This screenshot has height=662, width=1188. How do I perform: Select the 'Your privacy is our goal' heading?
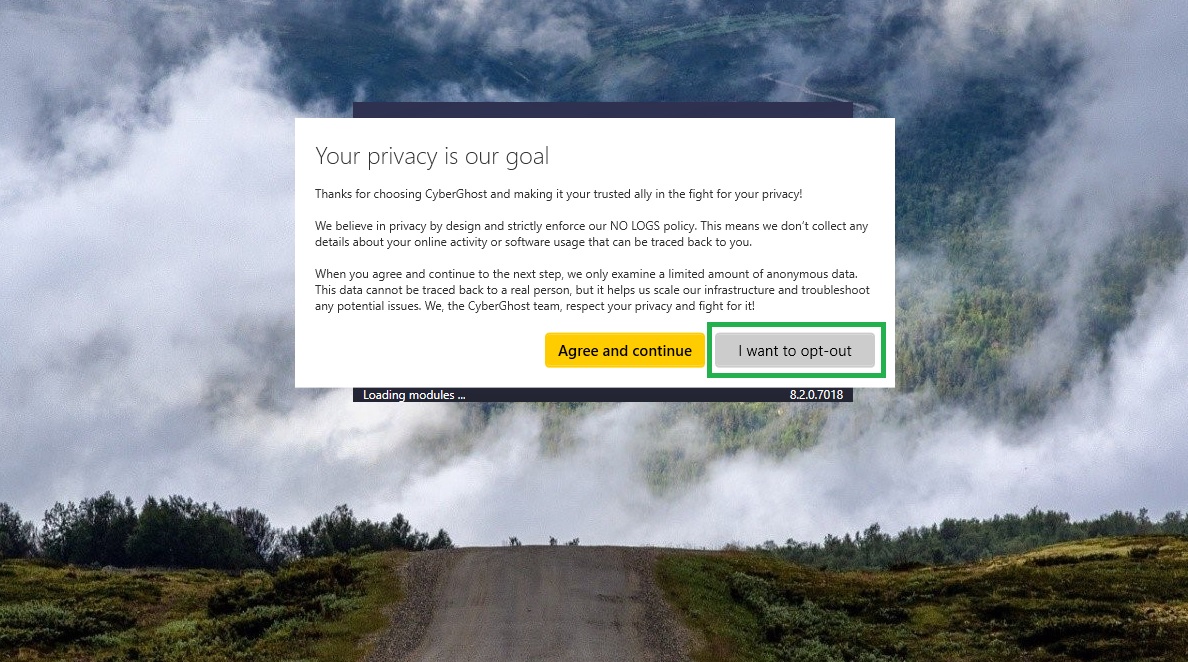pos(432,156)
